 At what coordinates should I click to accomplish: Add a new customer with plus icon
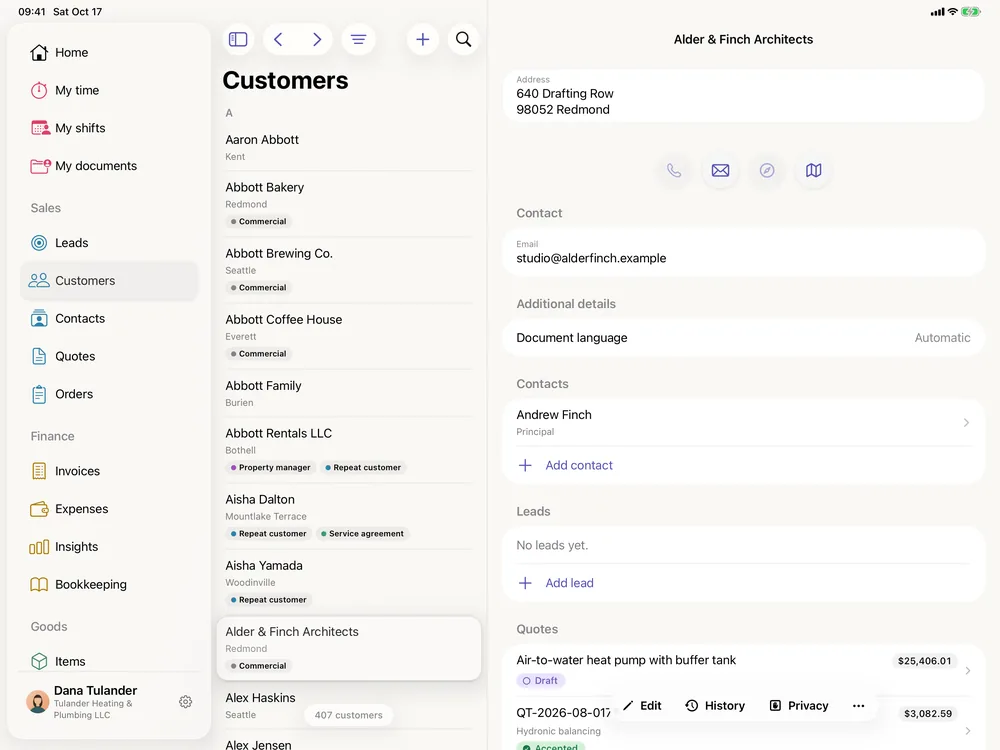pos(422,40)
